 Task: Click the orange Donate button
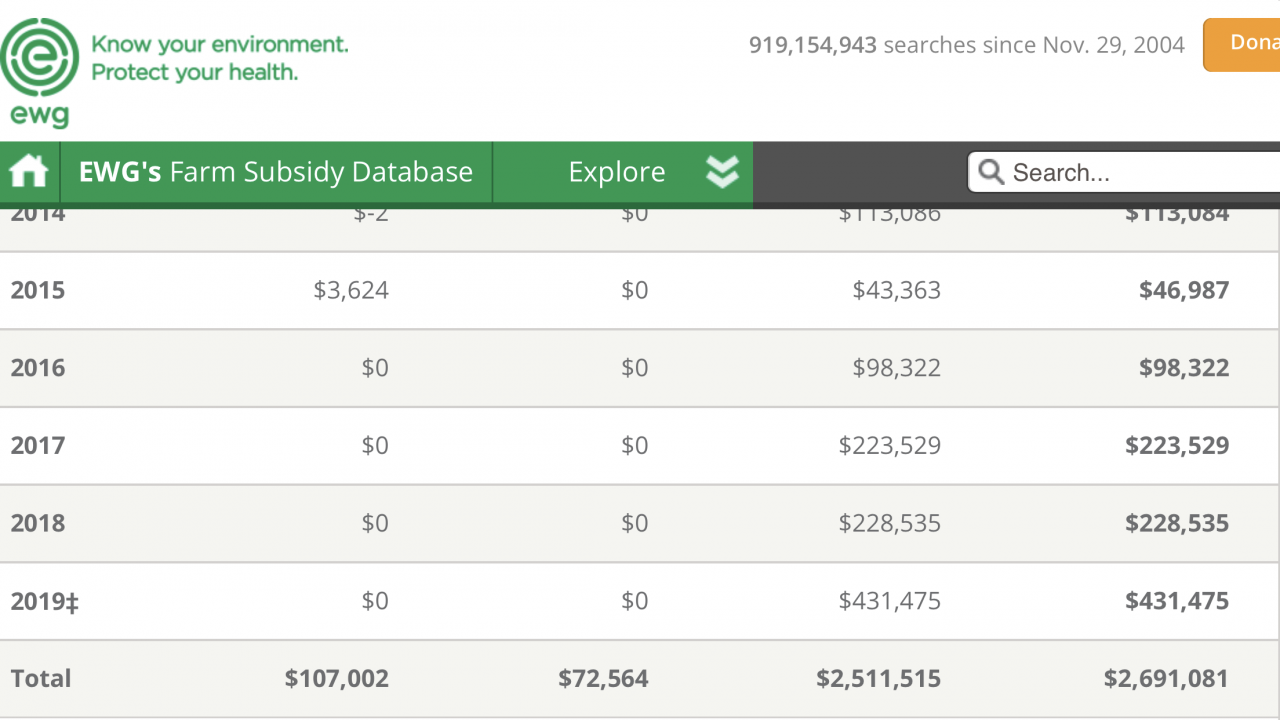click(1241, 45)
